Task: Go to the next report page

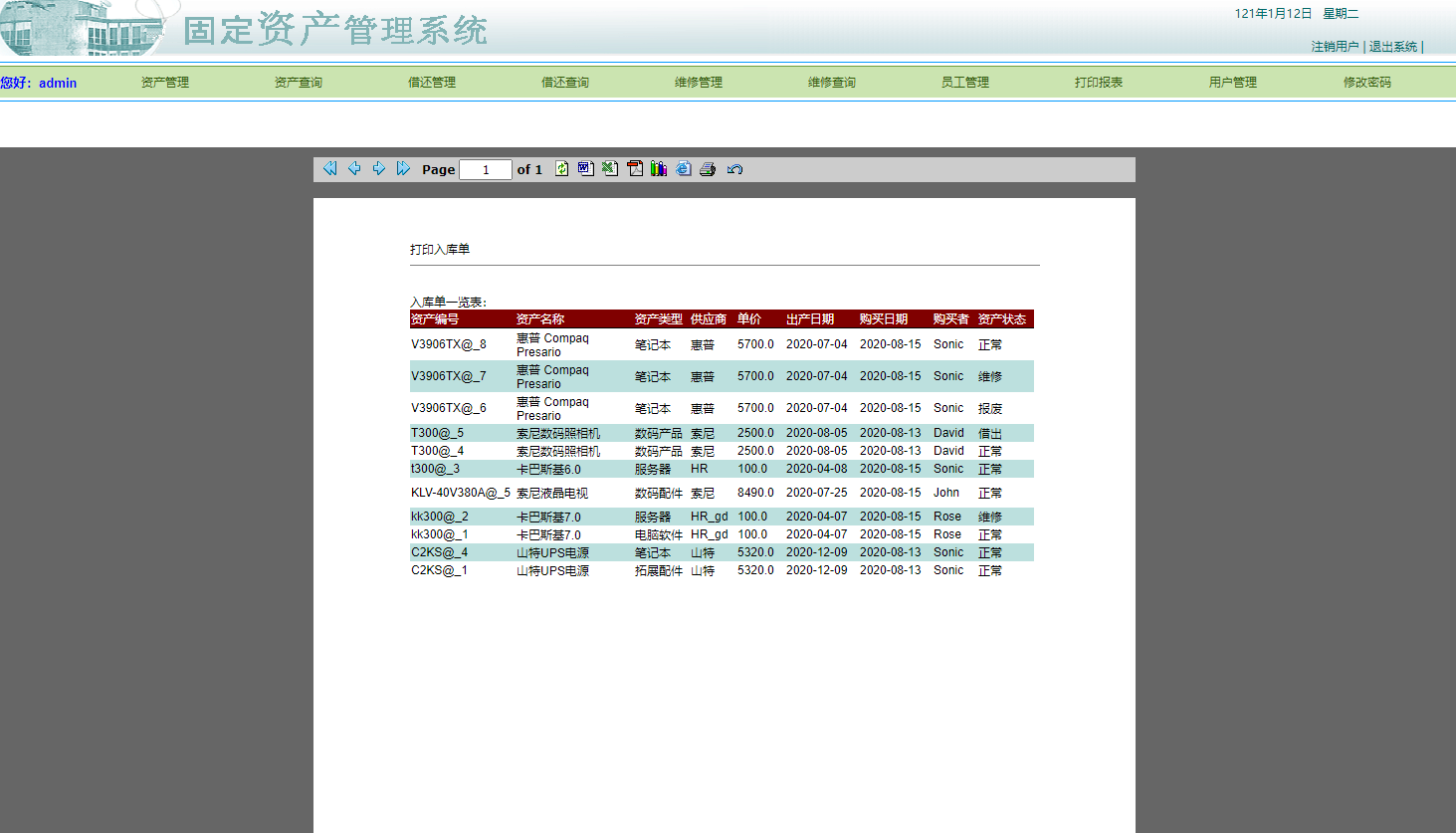Action: pos(378,168)
